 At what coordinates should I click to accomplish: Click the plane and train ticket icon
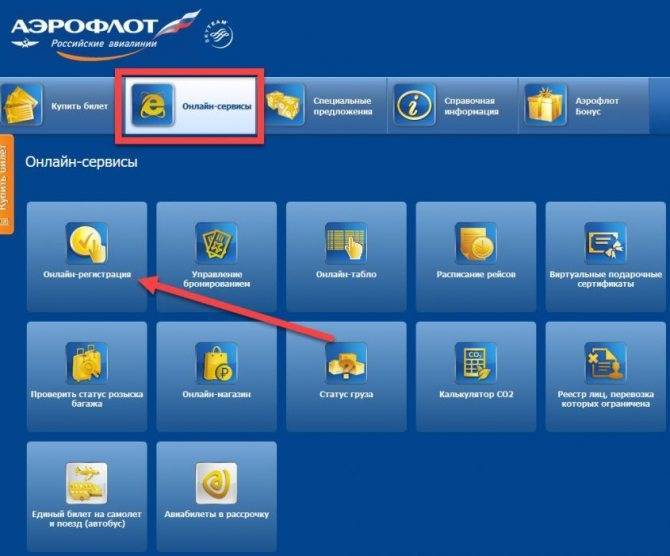pyautogui.click(x=87, y=483)
